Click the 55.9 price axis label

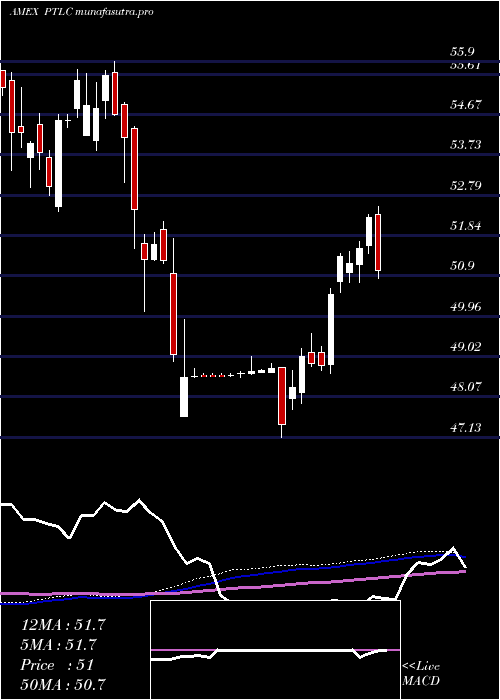tap(462, 52)
